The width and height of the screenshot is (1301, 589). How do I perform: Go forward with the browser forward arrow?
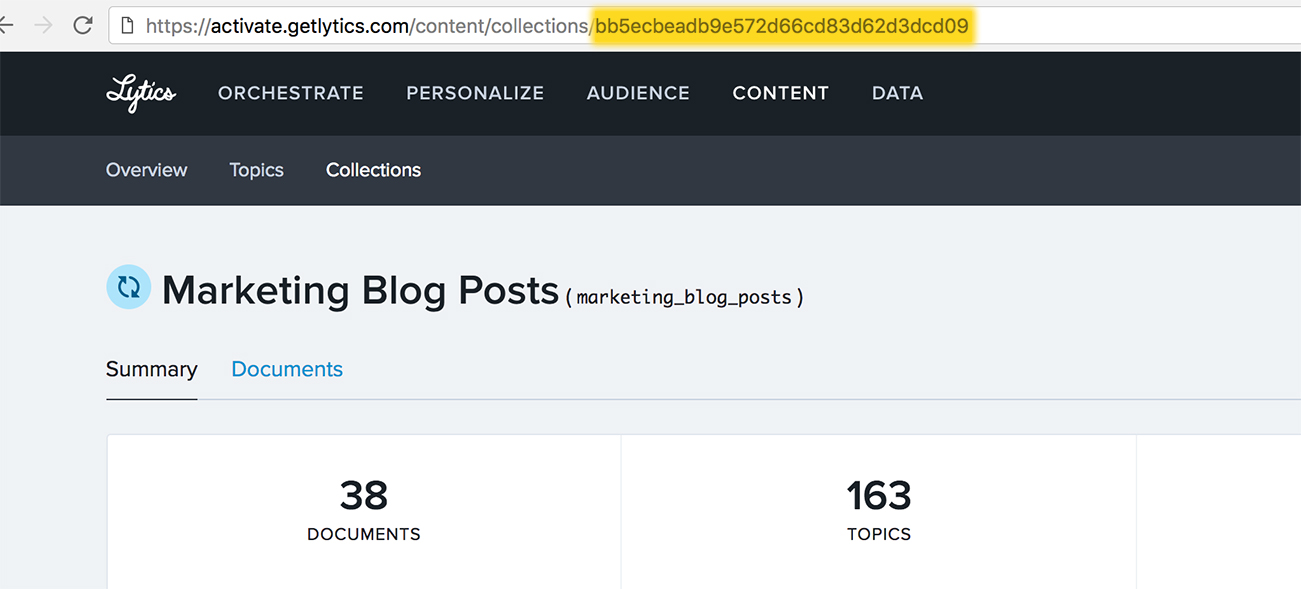tap(43, 26)
